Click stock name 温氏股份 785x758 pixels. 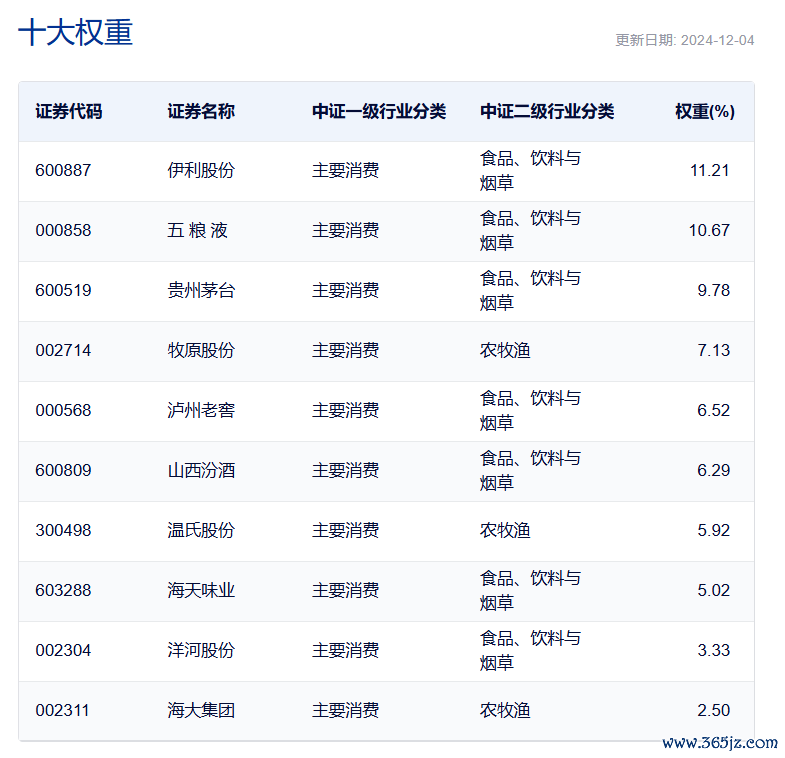point(201,530)
